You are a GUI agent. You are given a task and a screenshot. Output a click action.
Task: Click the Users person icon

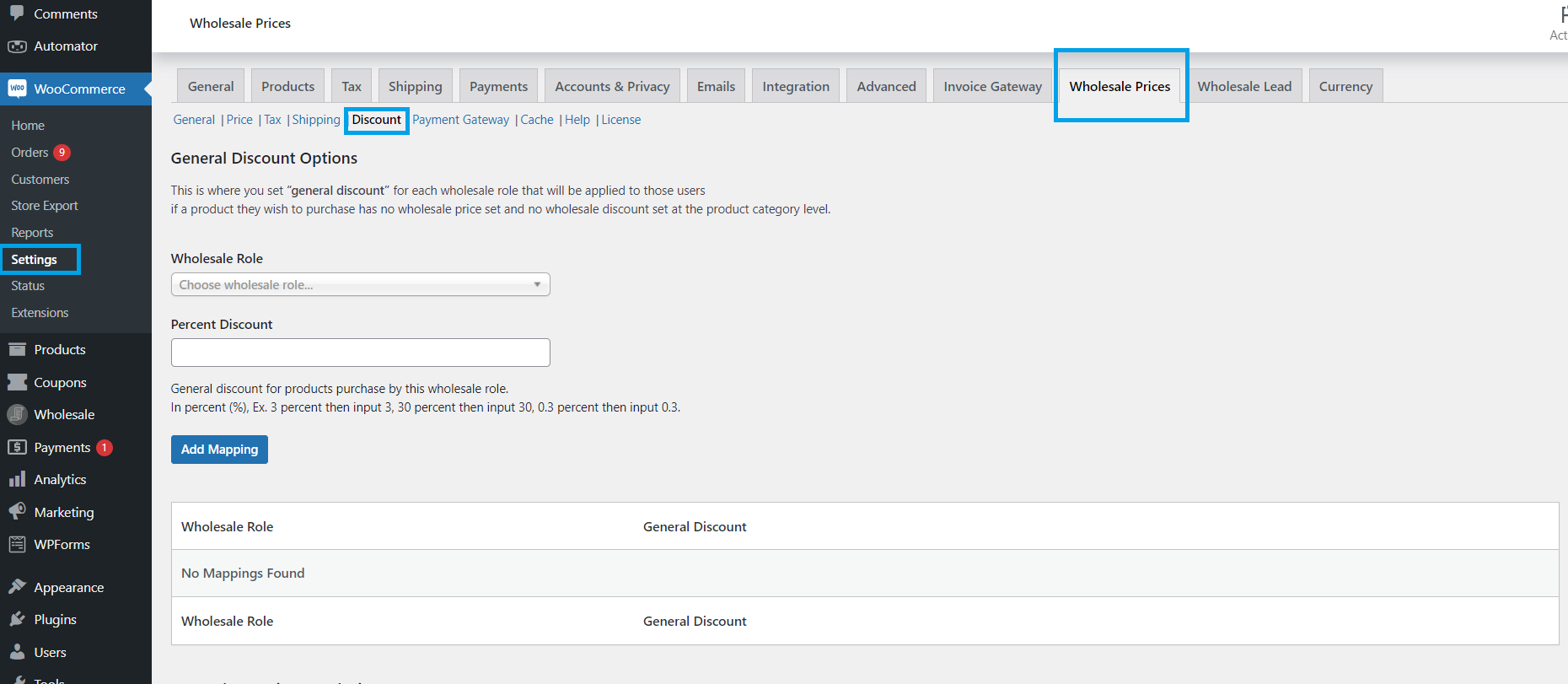pos(17,652)
